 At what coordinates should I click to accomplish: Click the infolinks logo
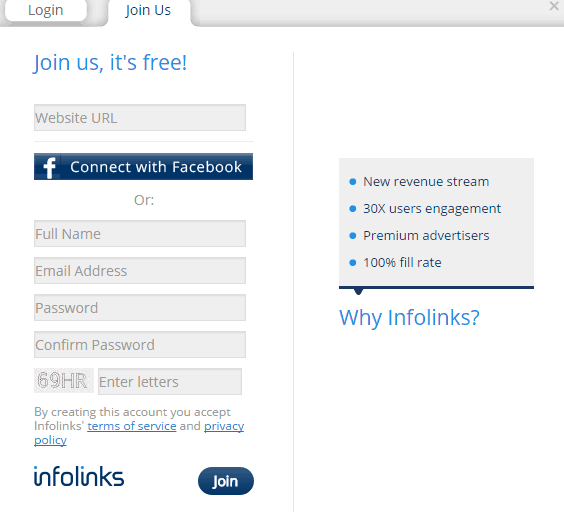79,476
